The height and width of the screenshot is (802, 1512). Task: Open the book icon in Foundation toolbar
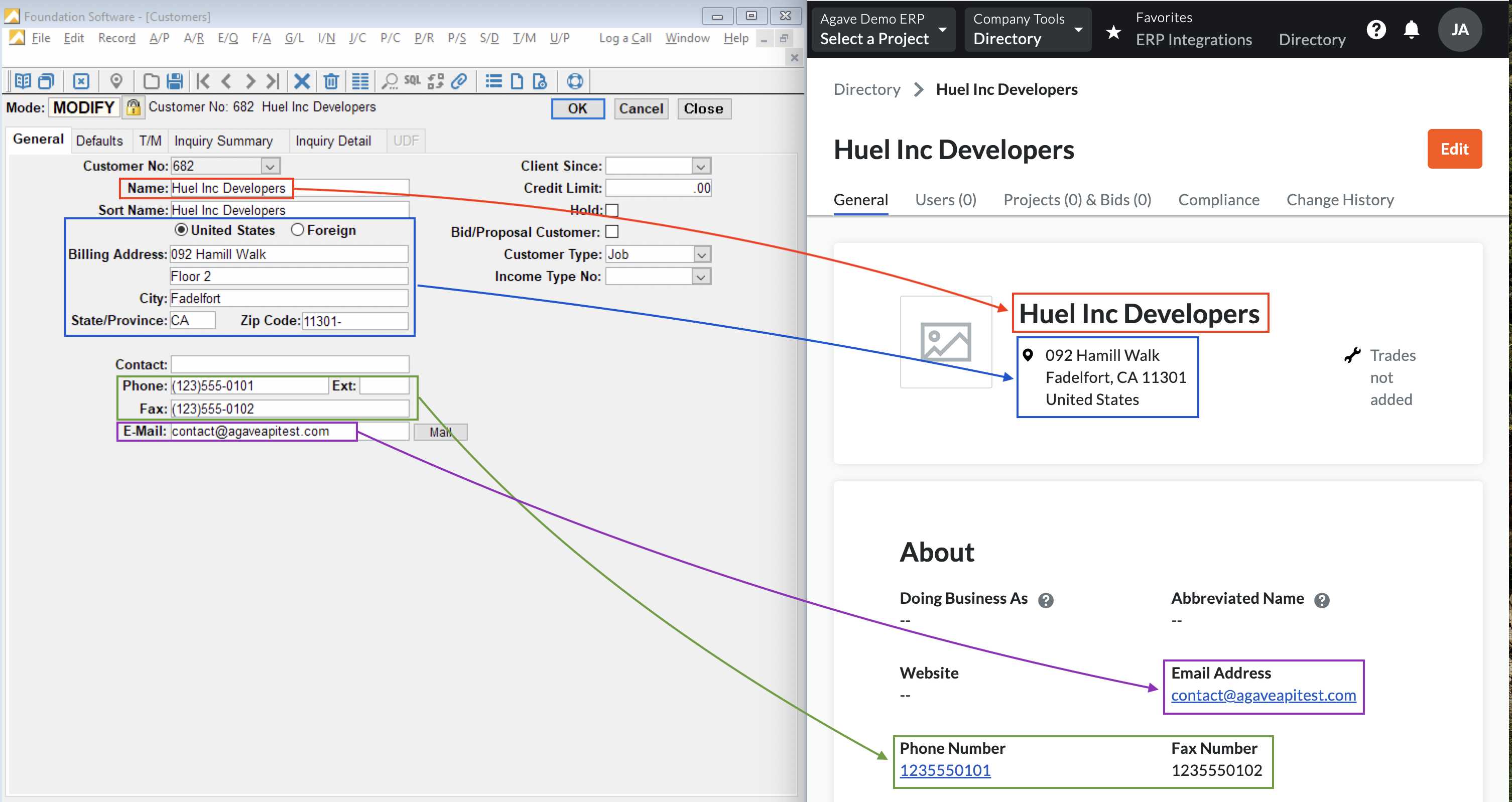(22, 81)
